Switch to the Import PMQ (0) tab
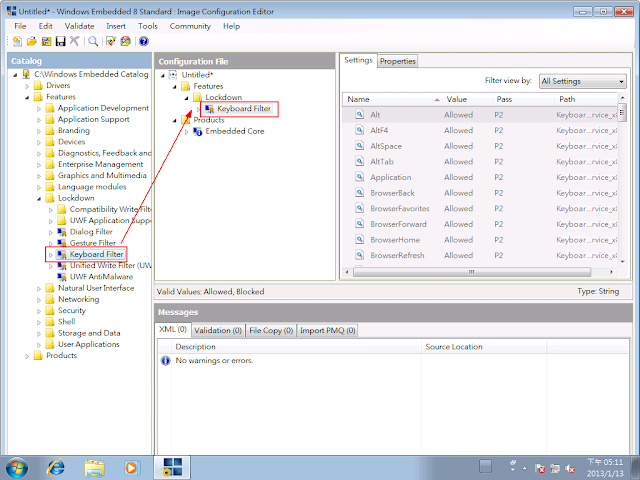This screenshot has height=480, width=640. [x=328, y=330]
